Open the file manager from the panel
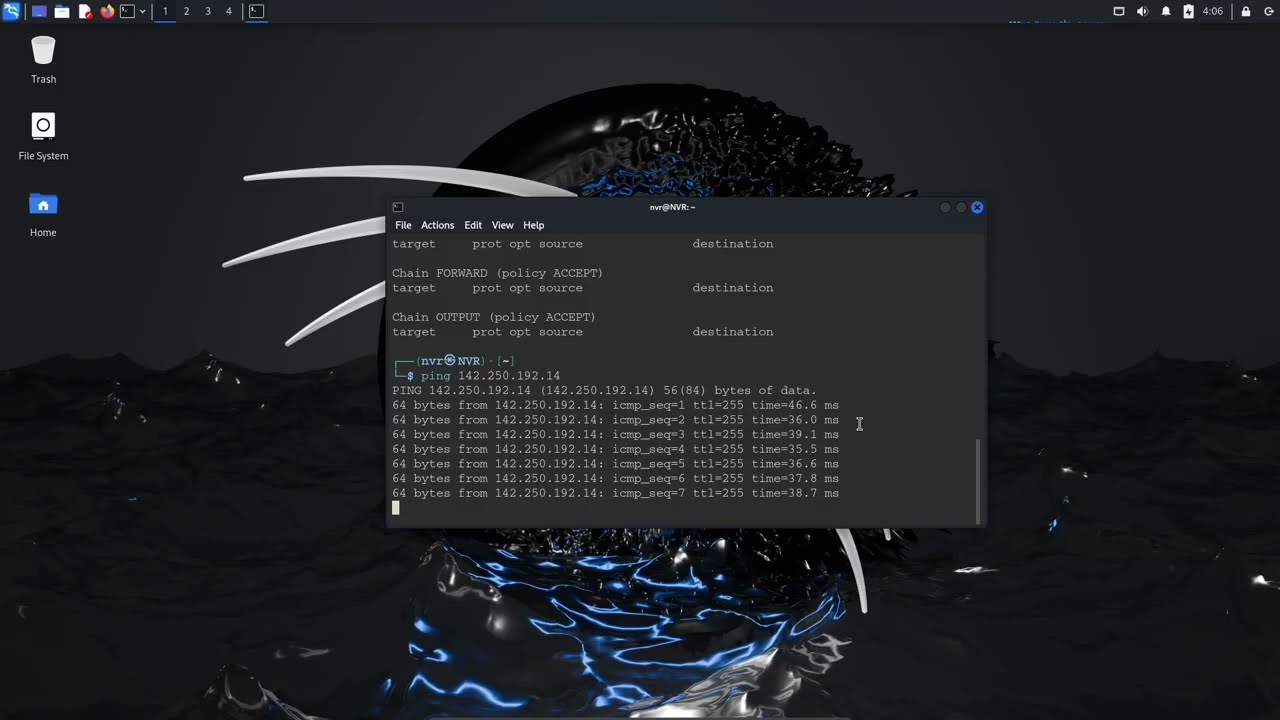1280x720 pixels. (62, 11)
